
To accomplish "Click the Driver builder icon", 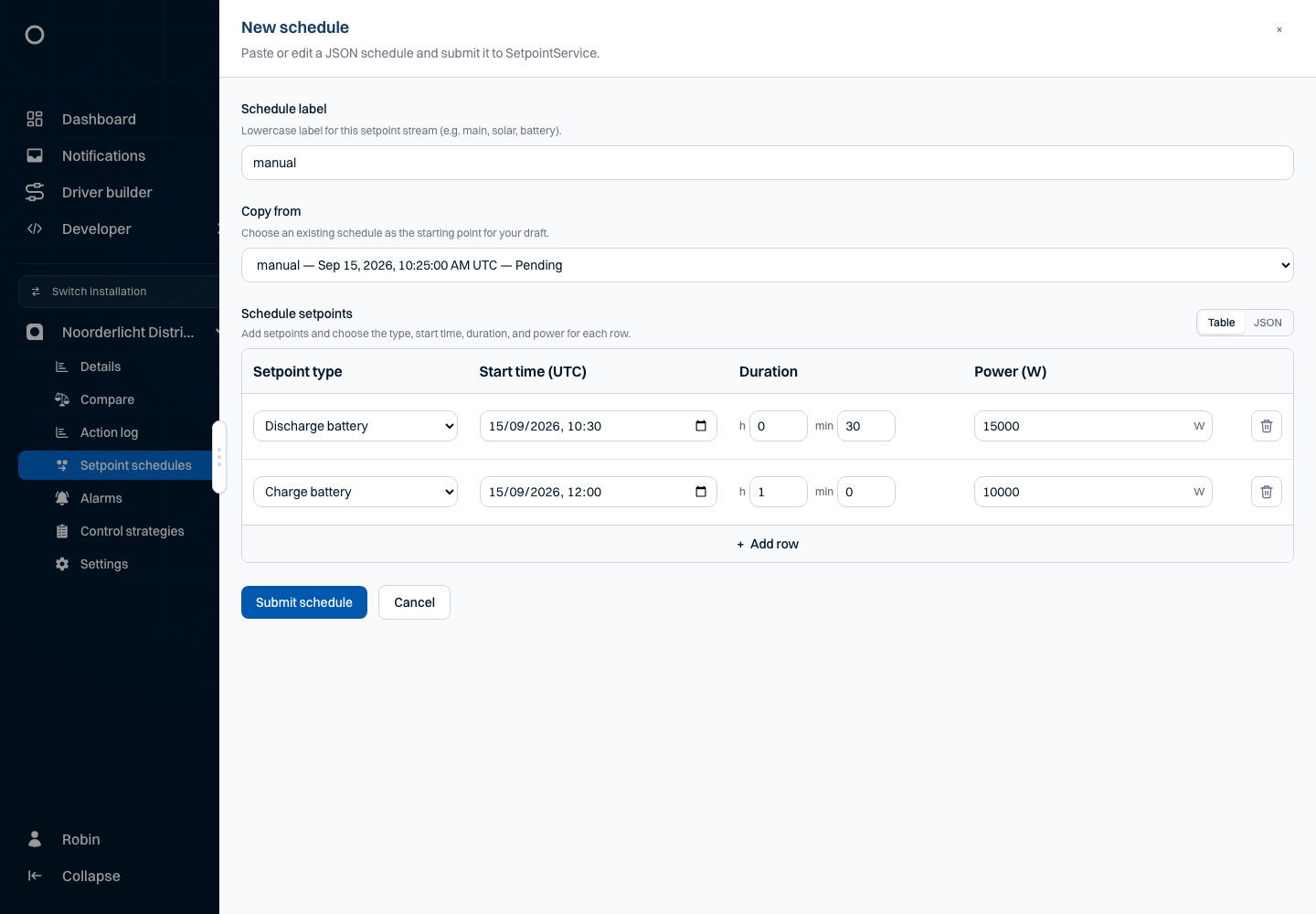I will (35, 192).
